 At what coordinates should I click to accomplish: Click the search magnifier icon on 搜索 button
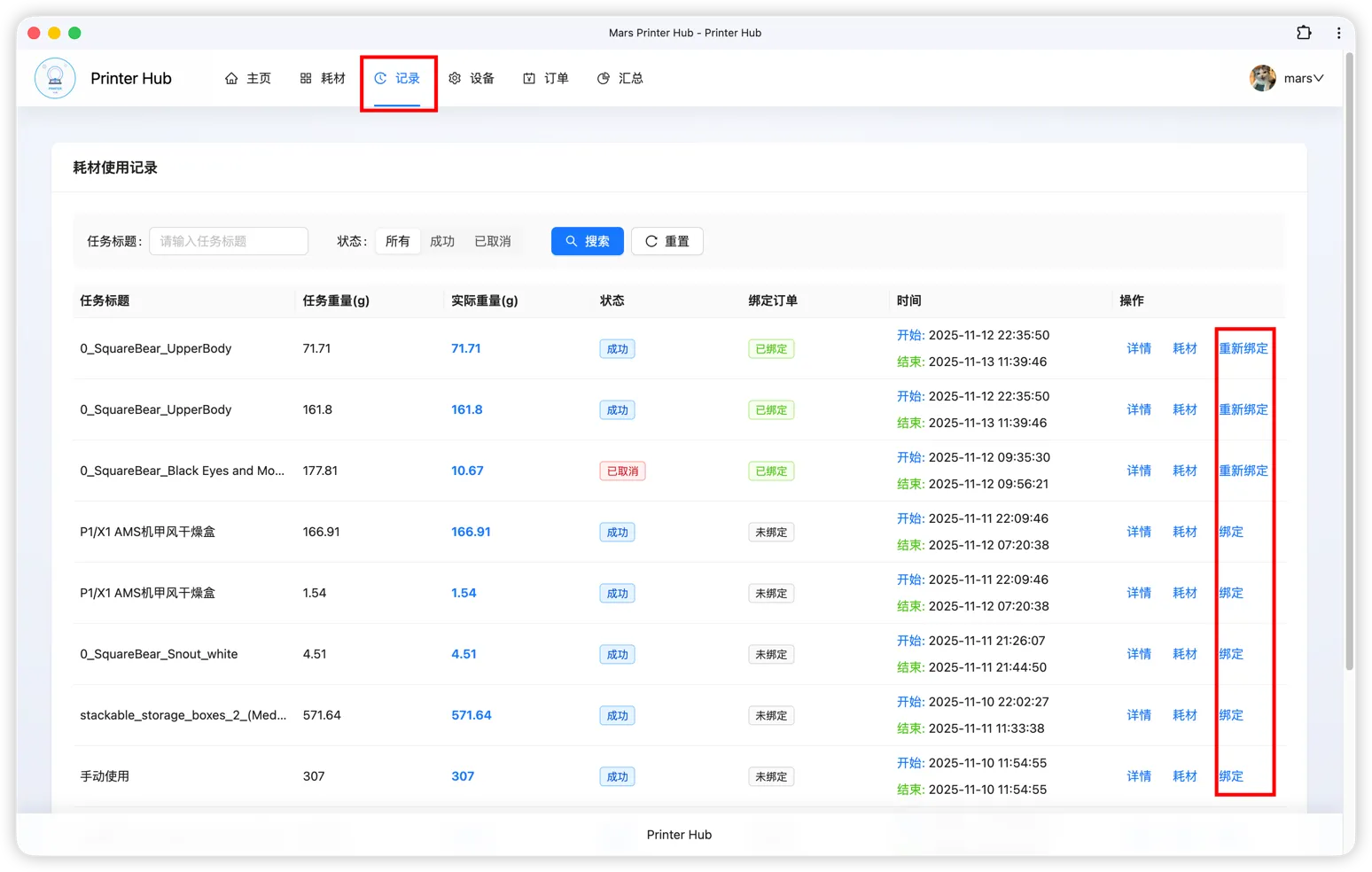click(x=572, y=241)
